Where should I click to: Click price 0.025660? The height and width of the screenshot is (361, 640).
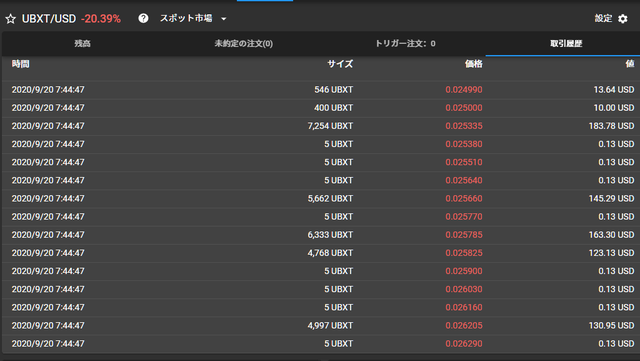point(464,198)
